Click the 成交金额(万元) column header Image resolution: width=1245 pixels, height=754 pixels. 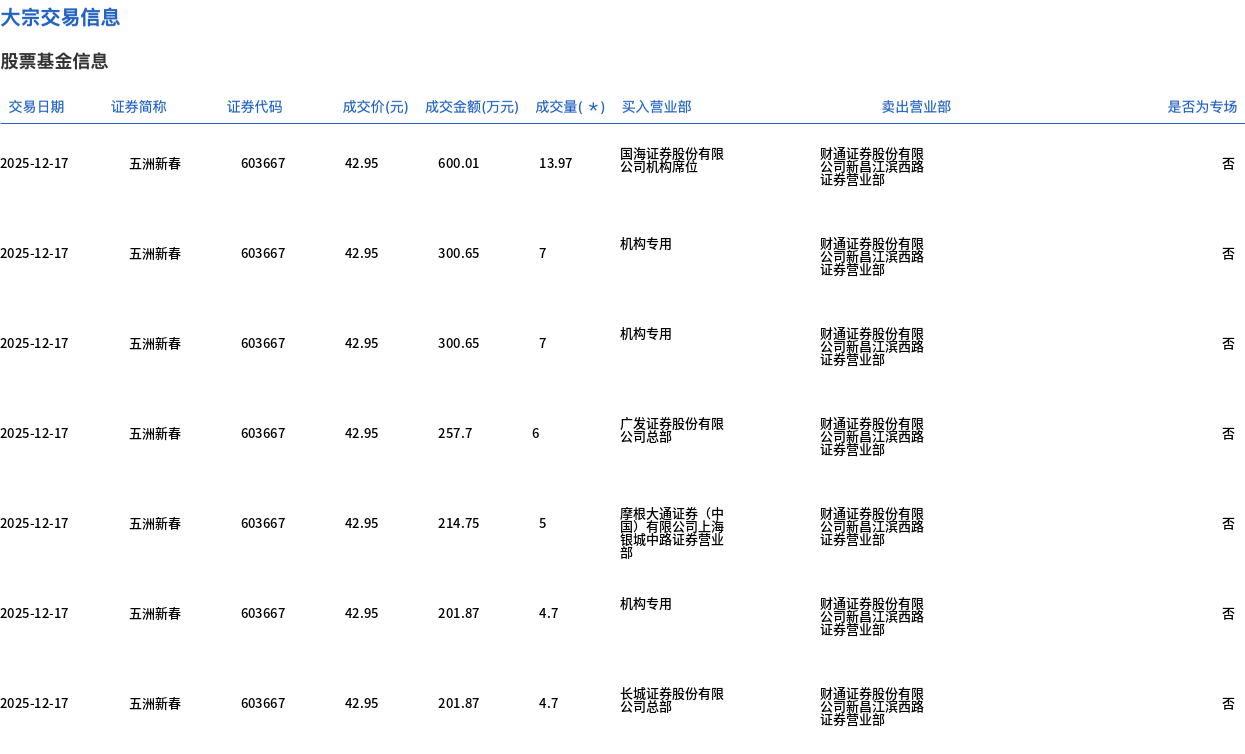coord(472,107)
